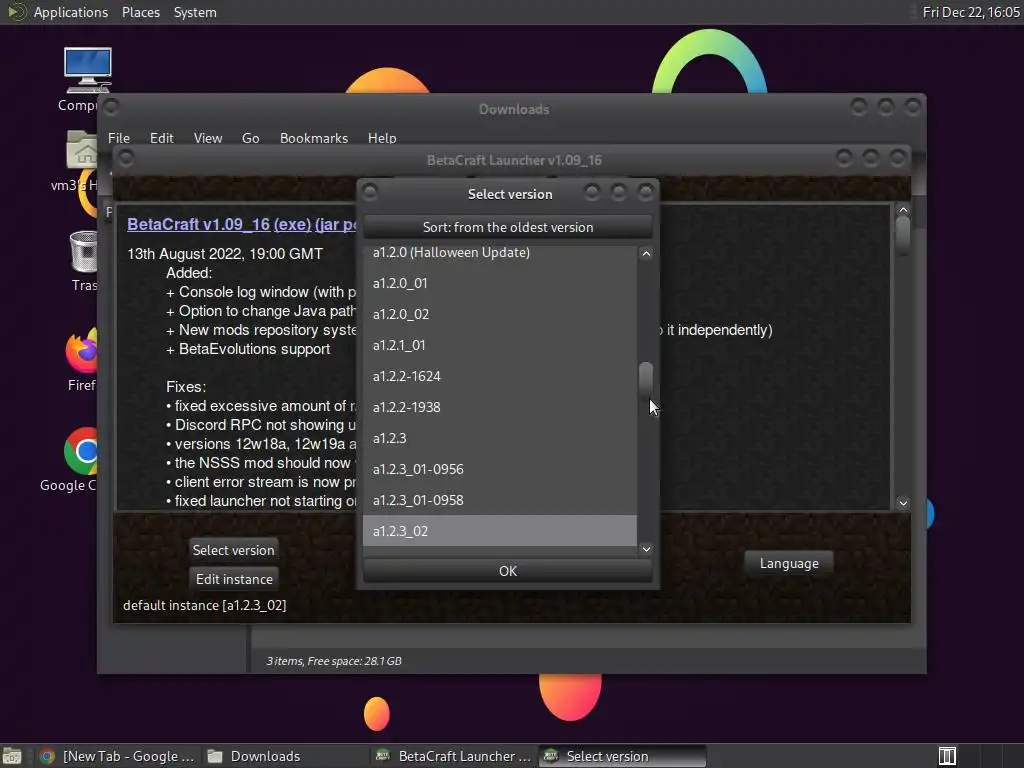Click the Downloads window menu button
This screenshot has width=1024, height=768.
click(x=111, y=106)
